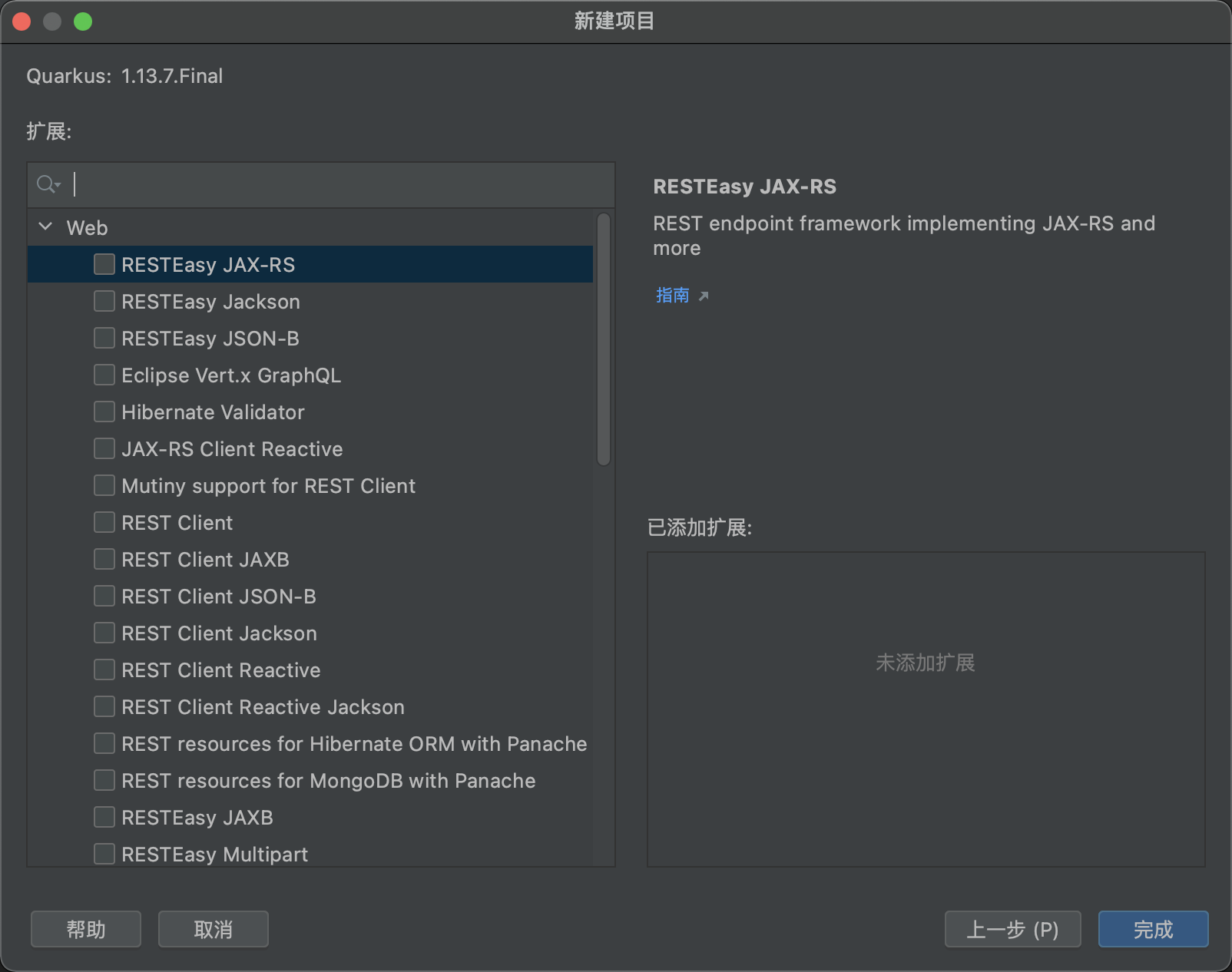
Task: Enable the REST Client extension
Action: click(104, 522)
